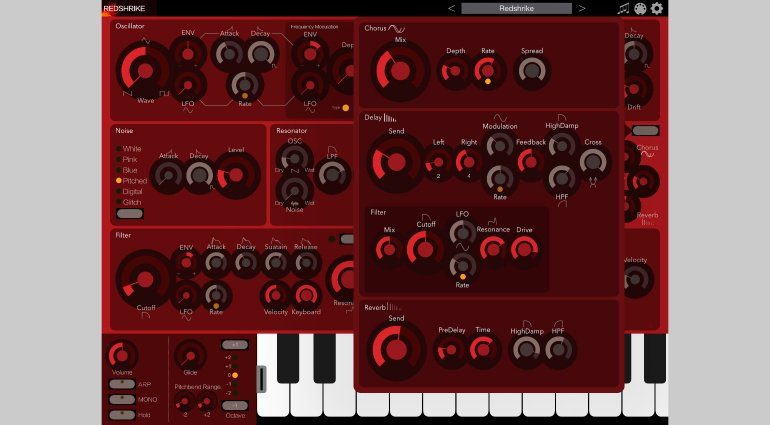Open the settings gear icon

(x=657, y=9)
